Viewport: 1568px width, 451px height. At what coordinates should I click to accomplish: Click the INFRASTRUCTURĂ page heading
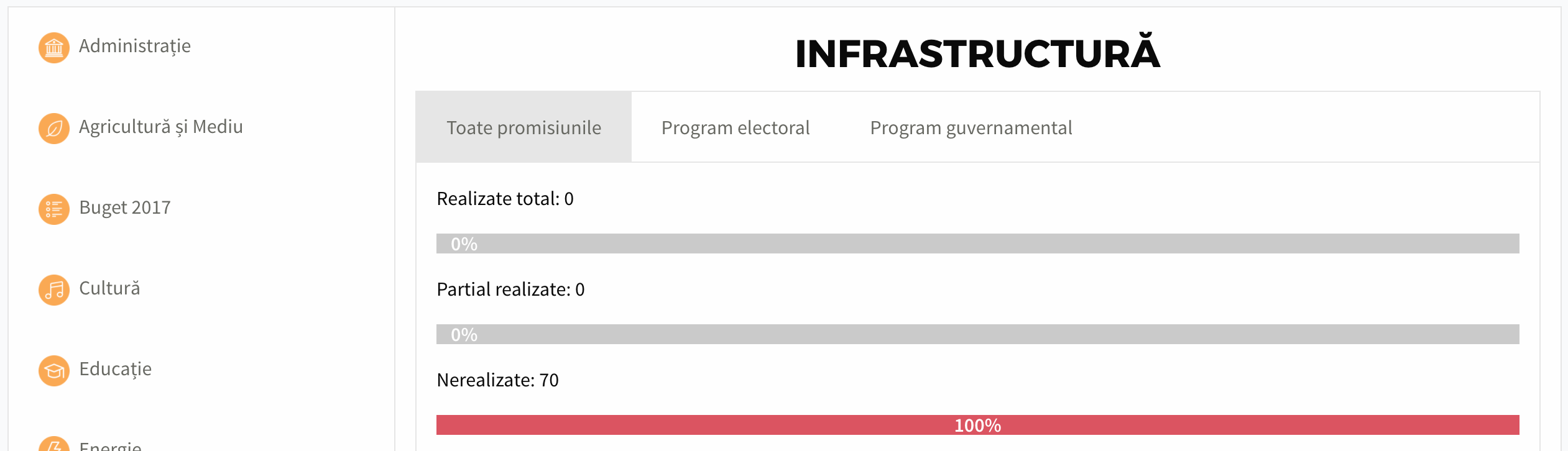pos(977,53)
